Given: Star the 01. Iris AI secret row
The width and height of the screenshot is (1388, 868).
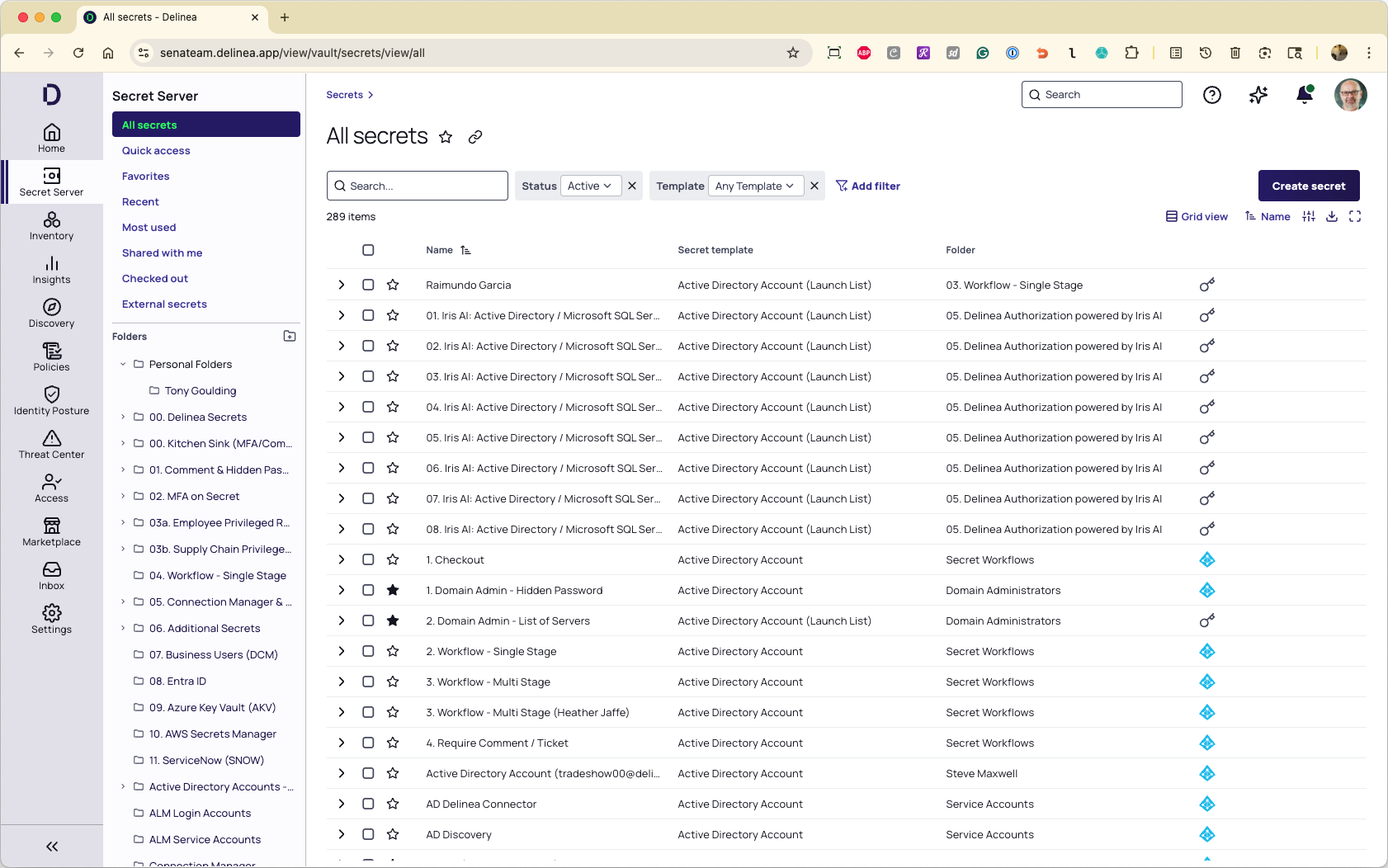Looking at the screenshot, I should click(393, 315).
